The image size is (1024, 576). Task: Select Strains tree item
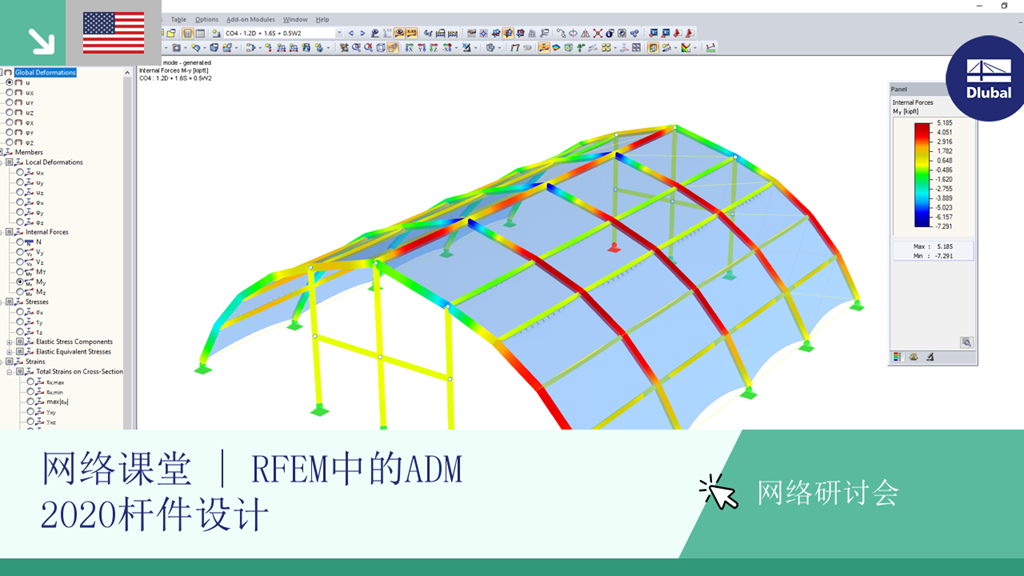(x=35, y=361)
